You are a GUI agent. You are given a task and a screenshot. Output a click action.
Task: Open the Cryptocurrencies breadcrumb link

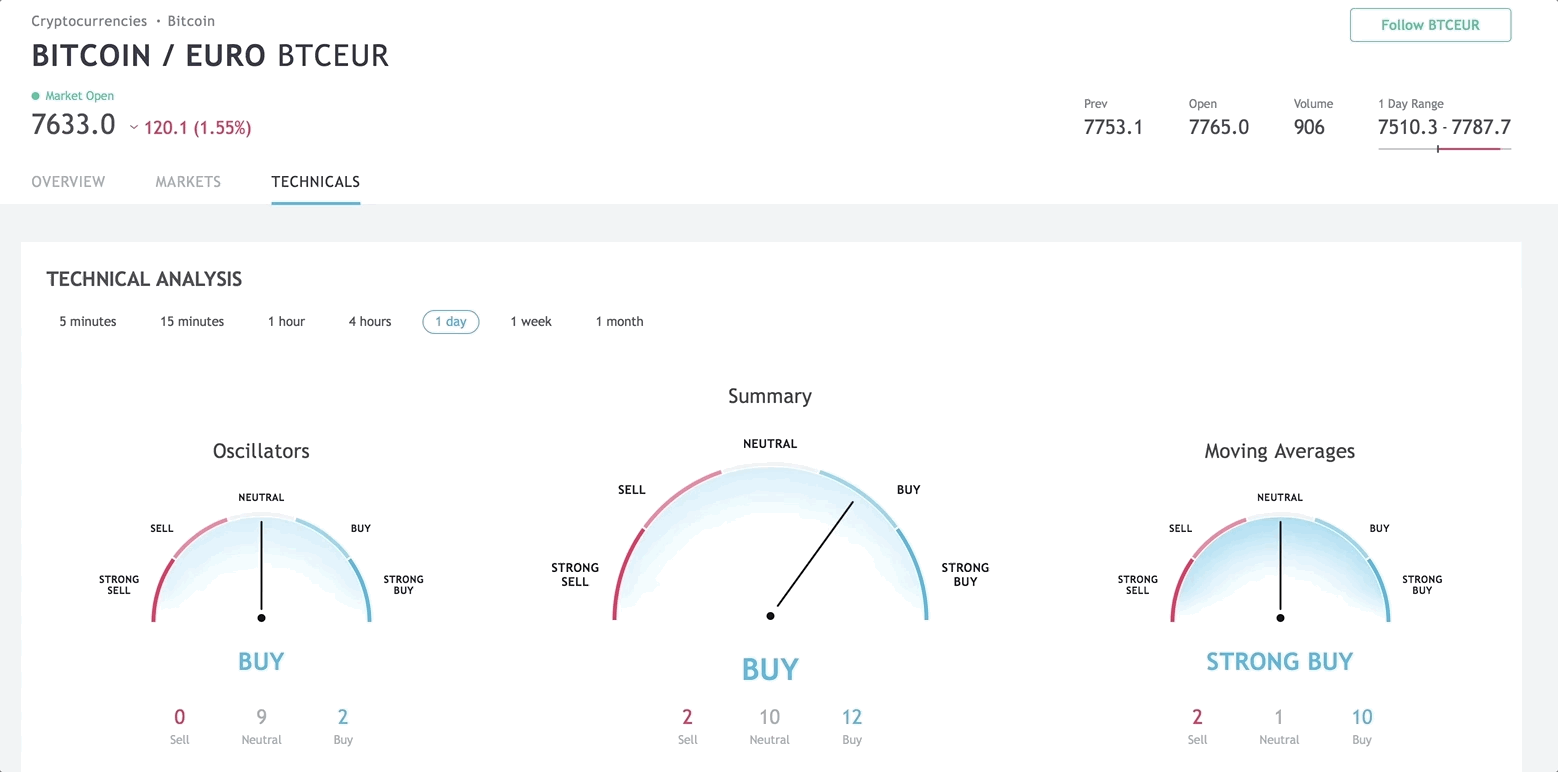click(89, 21)
